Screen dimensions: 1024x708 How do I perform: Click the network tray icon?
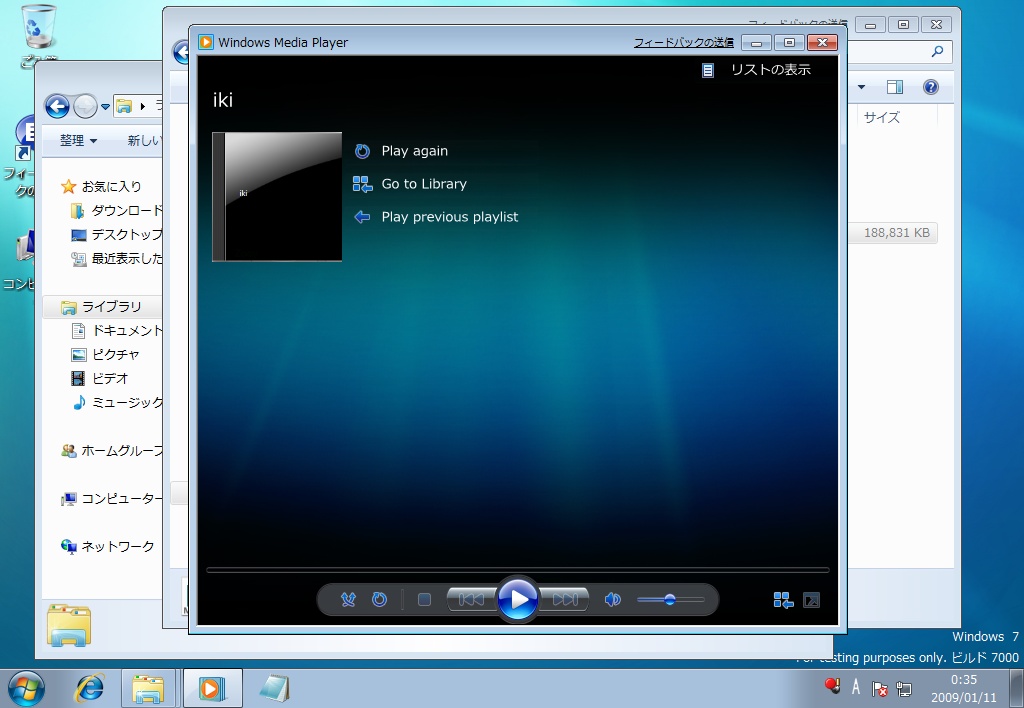point(904,688)
